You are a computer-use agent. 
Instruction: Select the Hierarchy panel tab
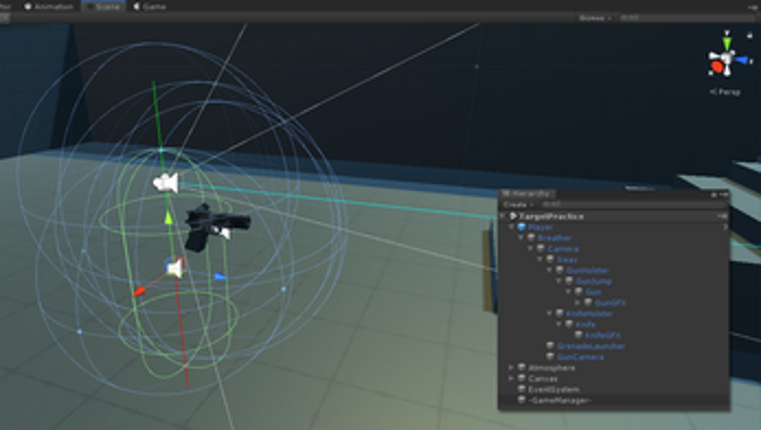point(527,194)
